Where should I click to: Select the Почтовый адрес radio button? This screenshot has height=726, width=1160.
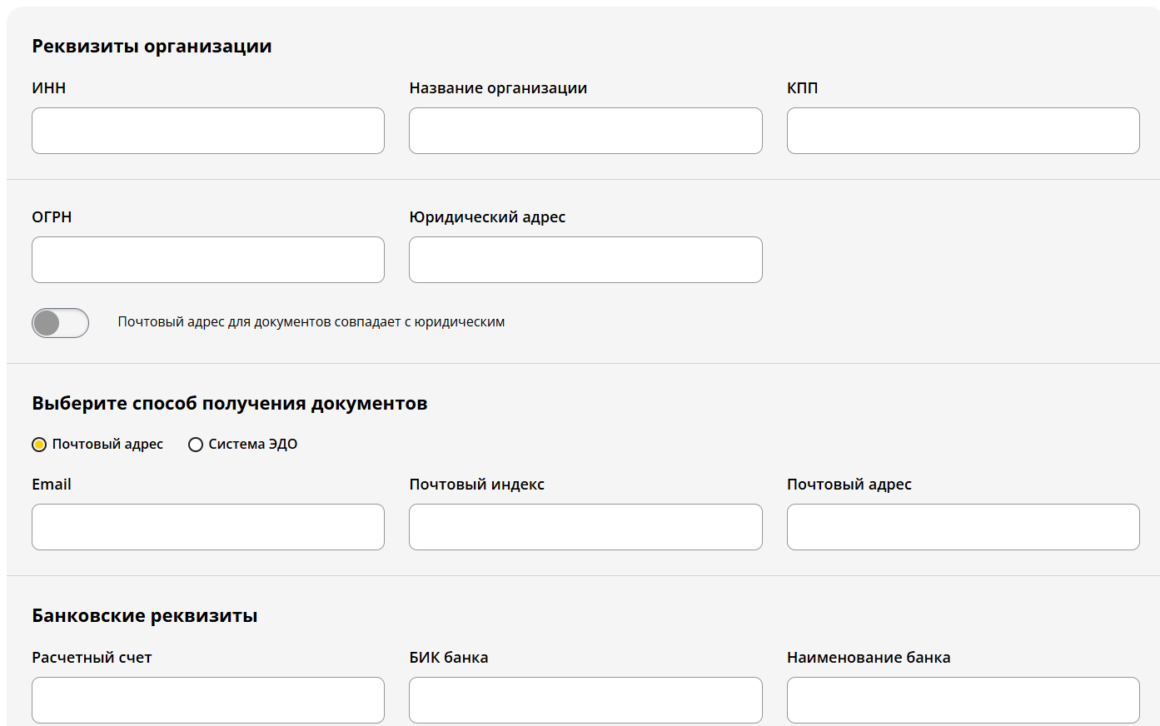coord(39,445)
